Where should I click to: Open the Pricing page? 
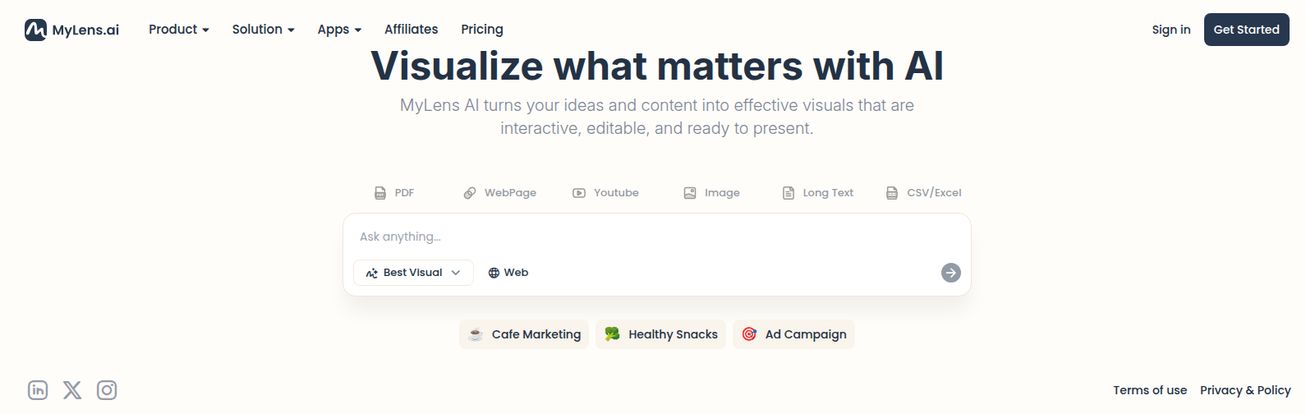pyautogui.click(x=482, y=30)
